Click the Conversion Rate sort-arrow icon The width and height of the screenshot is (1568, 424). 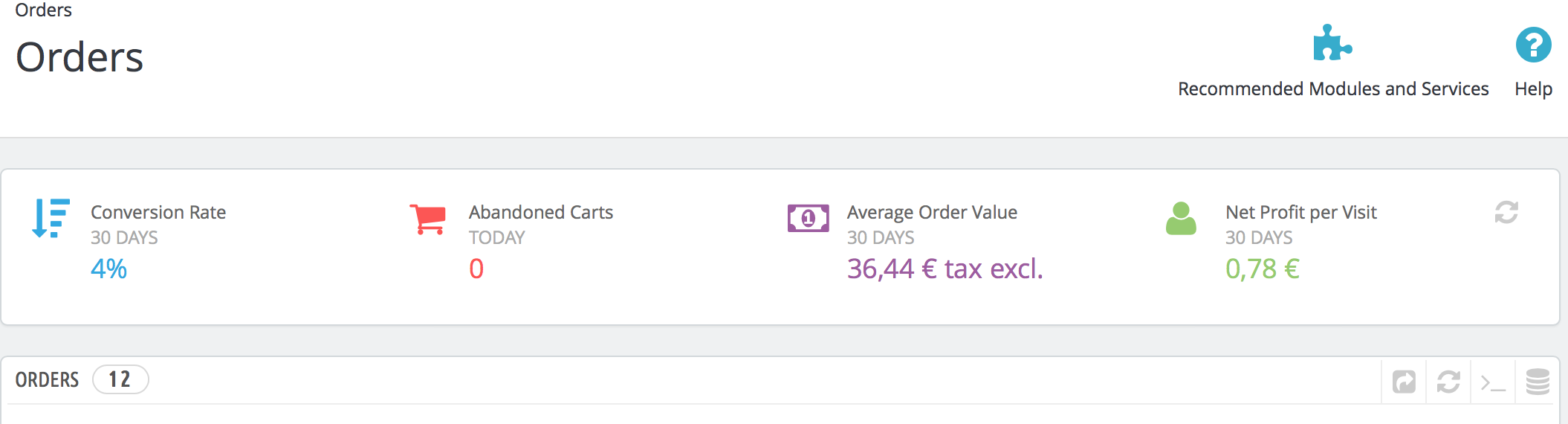pyautogui.click(x=51, y=218)
